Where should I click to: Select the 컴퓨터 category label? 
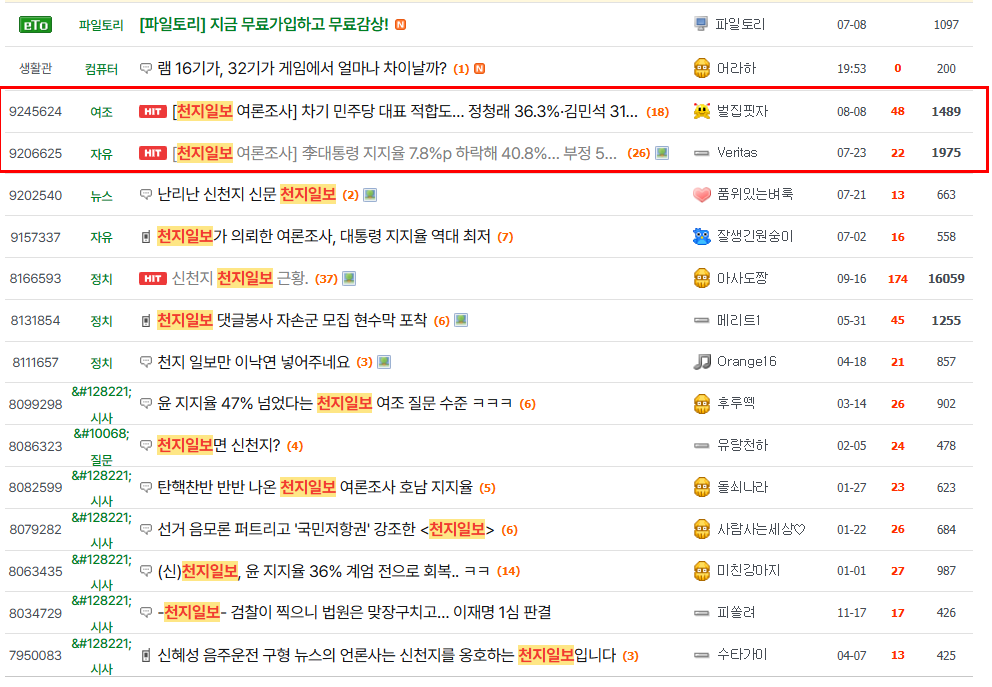[101, 69]
